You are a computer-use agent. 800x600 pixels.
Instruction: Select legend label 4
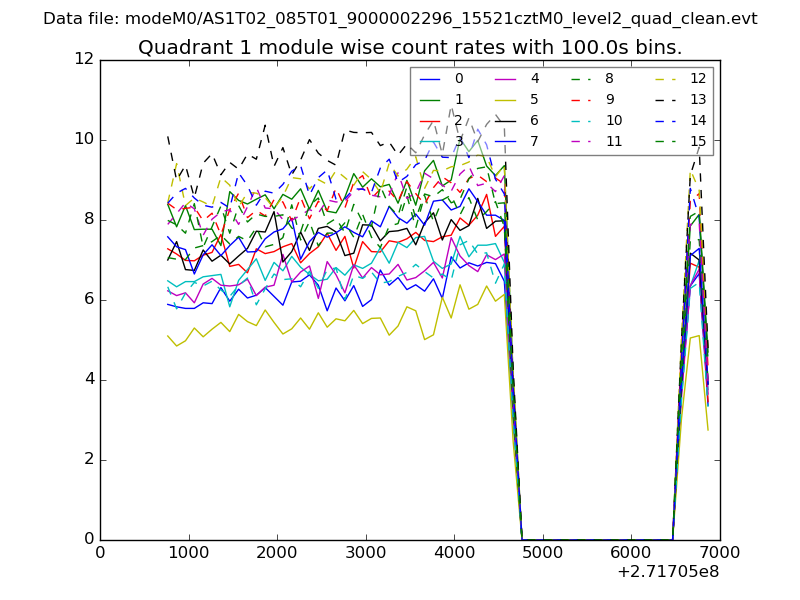(x=534, y=79)
